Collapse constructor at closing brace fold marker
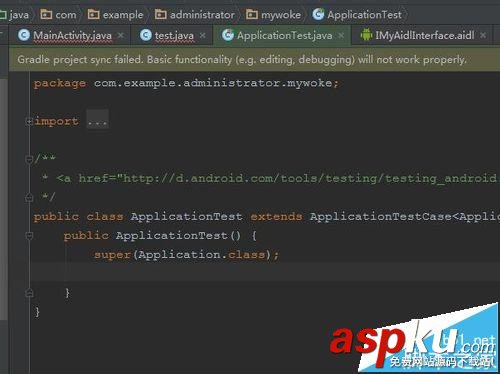The height and width of the screenshot is (374, 500). coord(29,293)
